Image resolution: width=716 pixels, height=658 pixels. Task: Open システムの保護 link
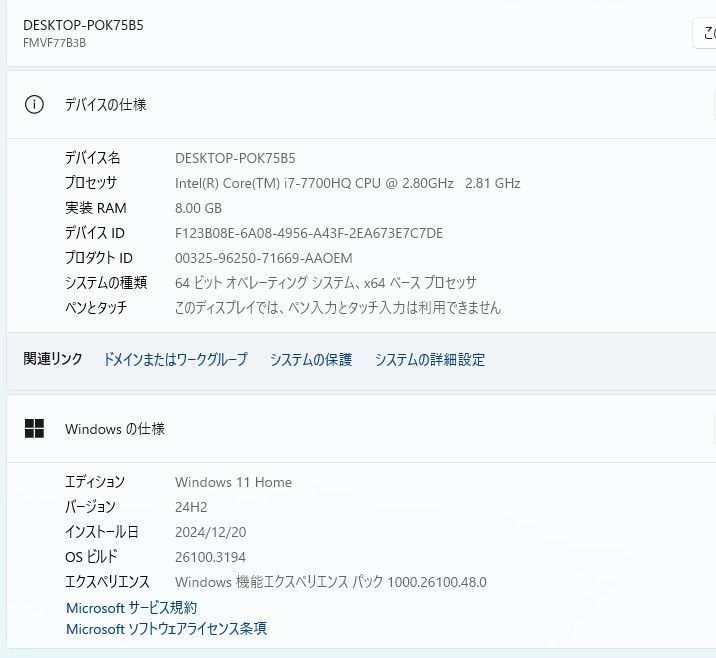(x=311, y=359)
